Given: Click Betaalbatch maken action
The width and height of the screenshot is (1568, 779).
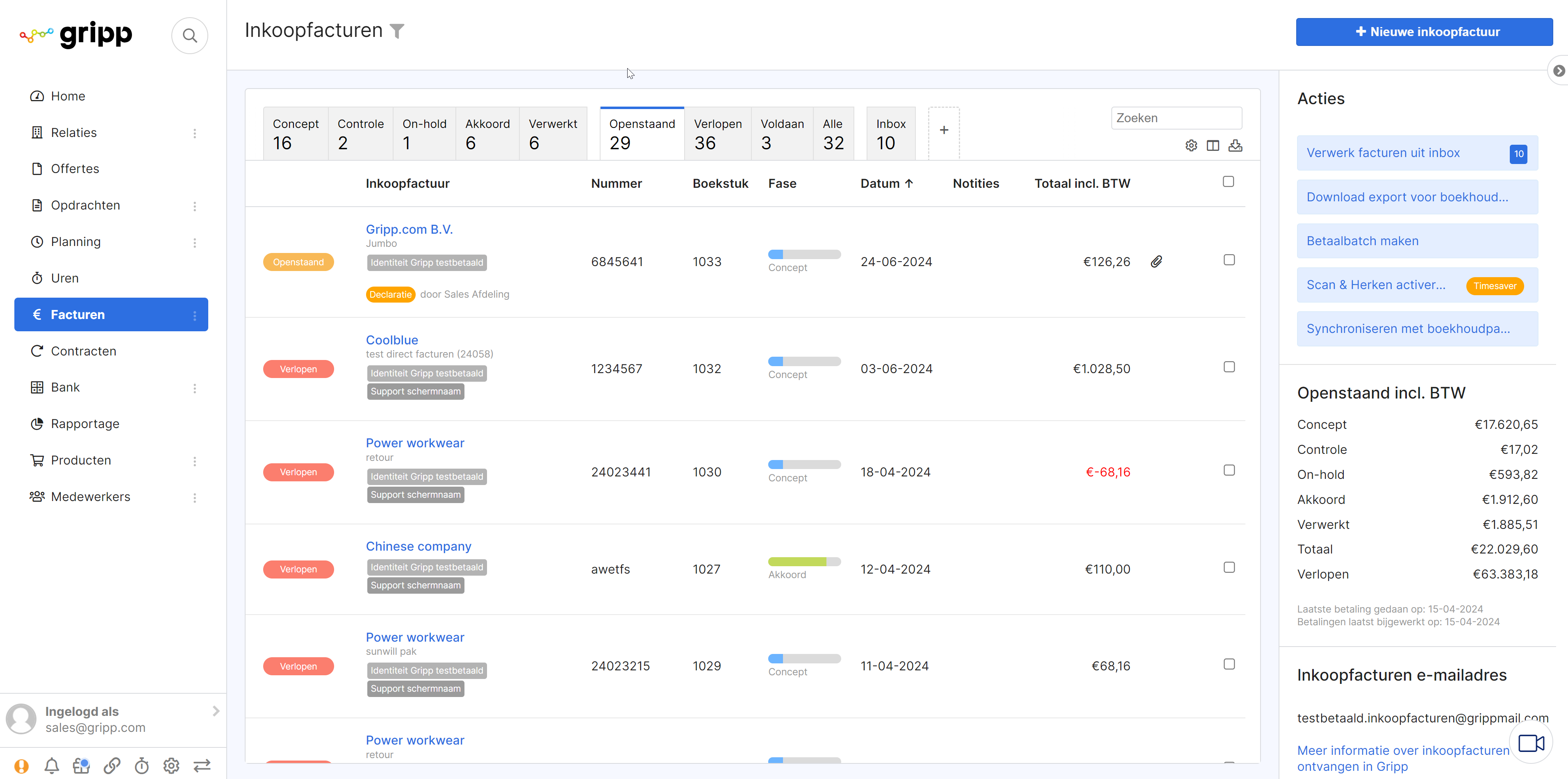Looking at the screenshot, I should coord(1417,241).
